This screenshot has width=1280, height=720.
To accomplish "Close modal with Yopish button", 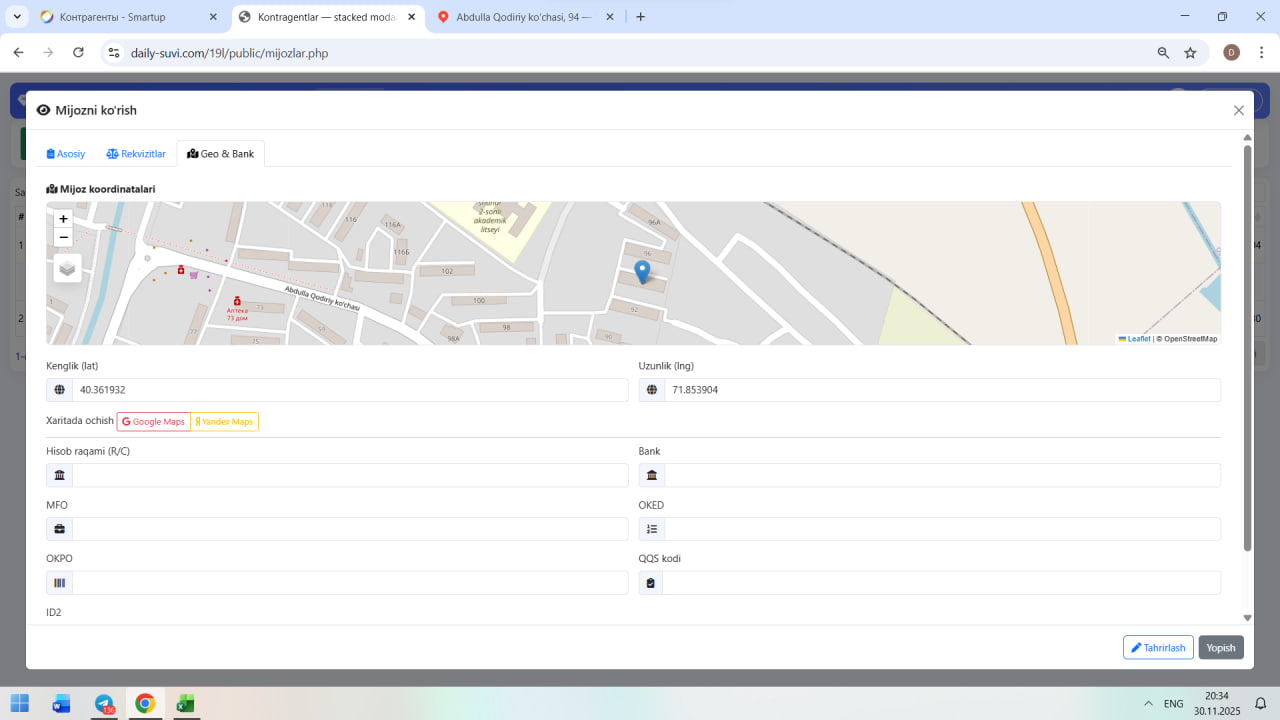I will 1221,648.
